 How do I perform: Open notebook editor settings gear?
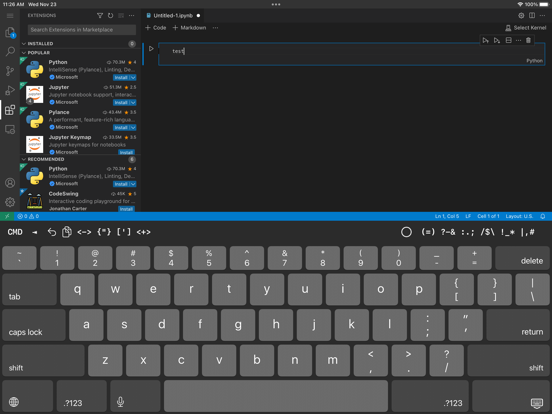[x=521, y=15]
